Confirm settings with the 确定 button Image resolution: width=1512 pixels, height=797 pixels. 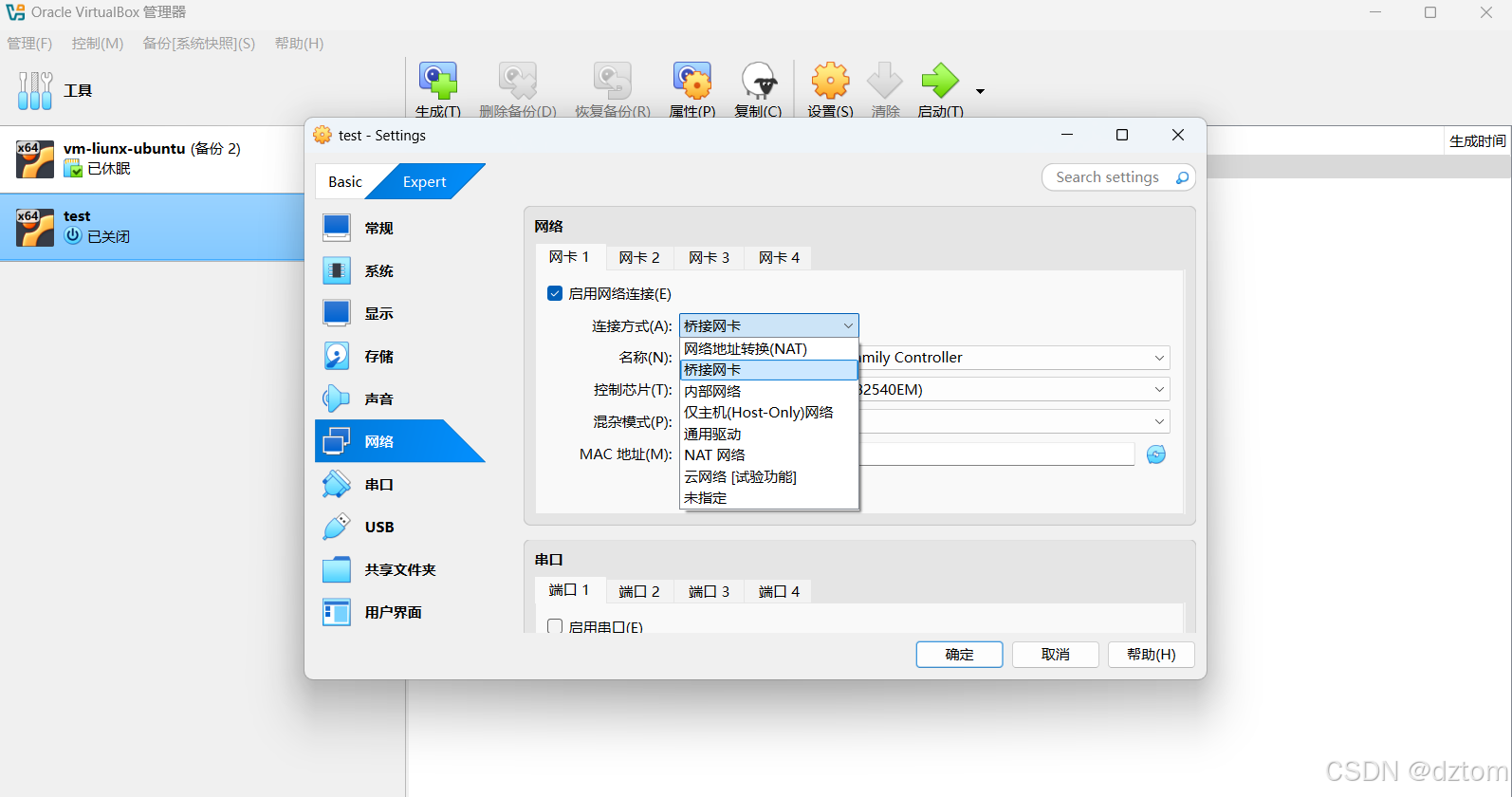[x=959, y=655]
